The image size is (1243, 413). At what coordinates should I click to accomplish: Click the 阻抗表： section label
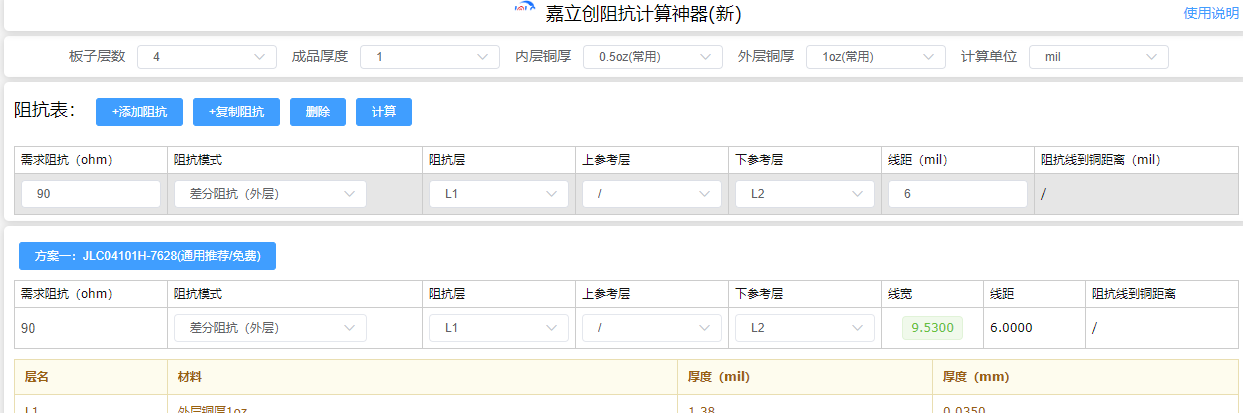[45, 111]
